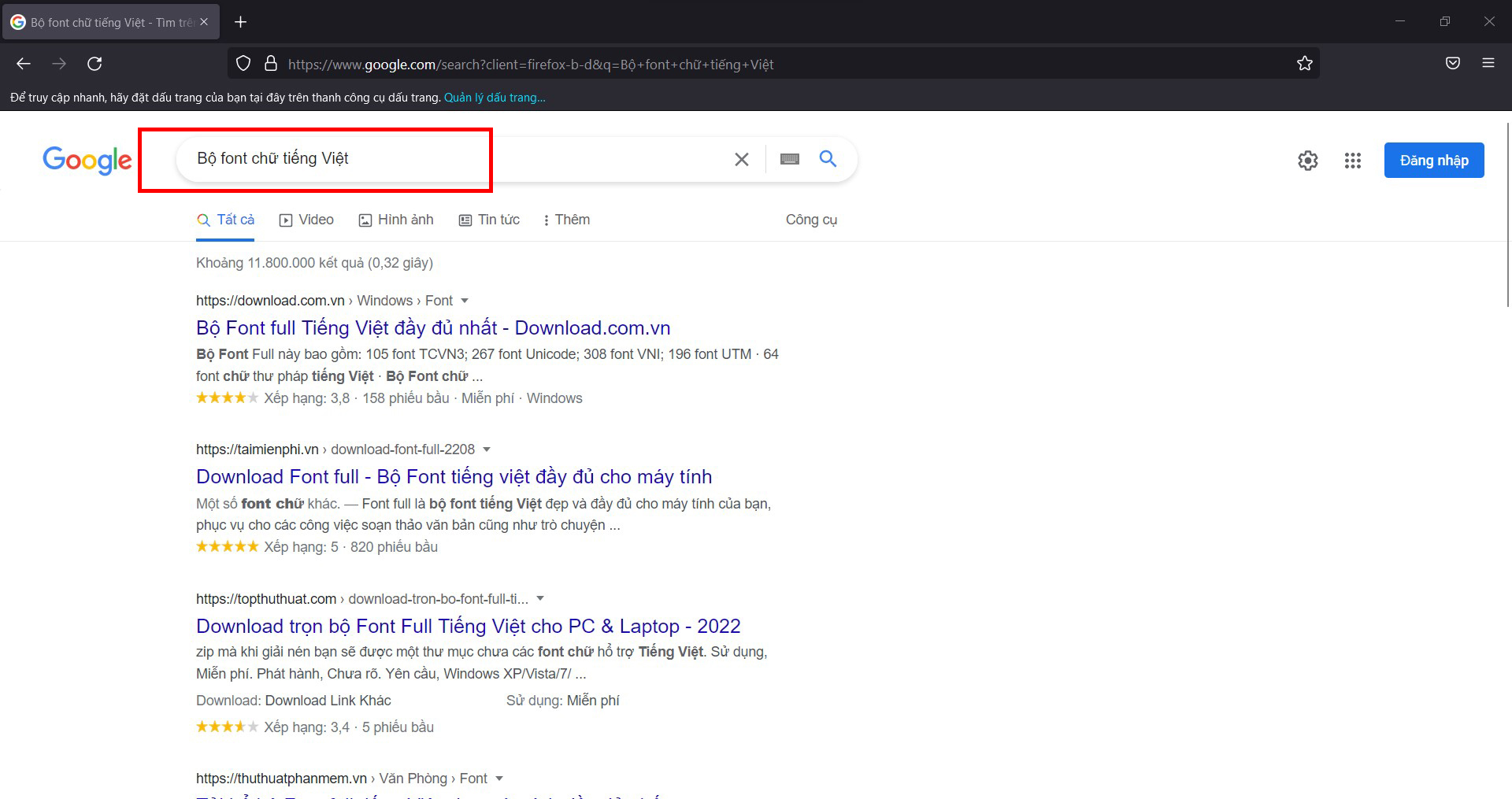Viewport: 1512px width, 799px height.
Task: Open a new tab with the plus icon
Action: point(241,22)
